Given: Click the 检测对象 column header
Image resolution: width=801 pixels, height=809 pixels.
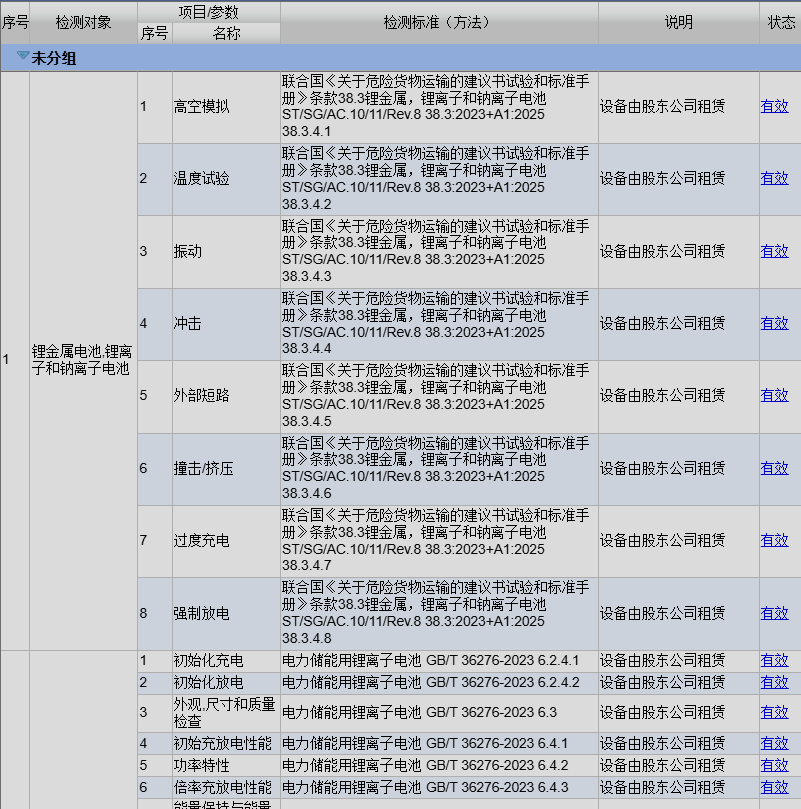Looking at the screenshot, I should (83, 22).
